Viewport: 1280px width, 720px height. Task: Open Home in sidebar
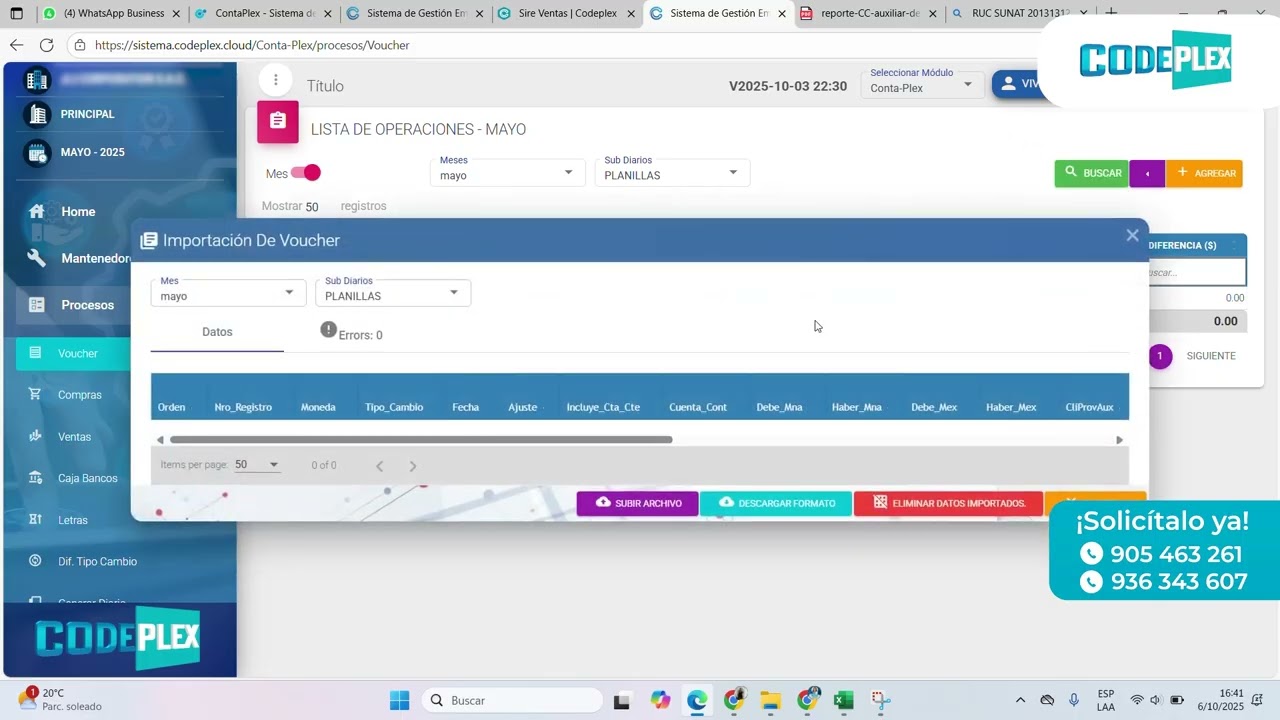point(78,212)
